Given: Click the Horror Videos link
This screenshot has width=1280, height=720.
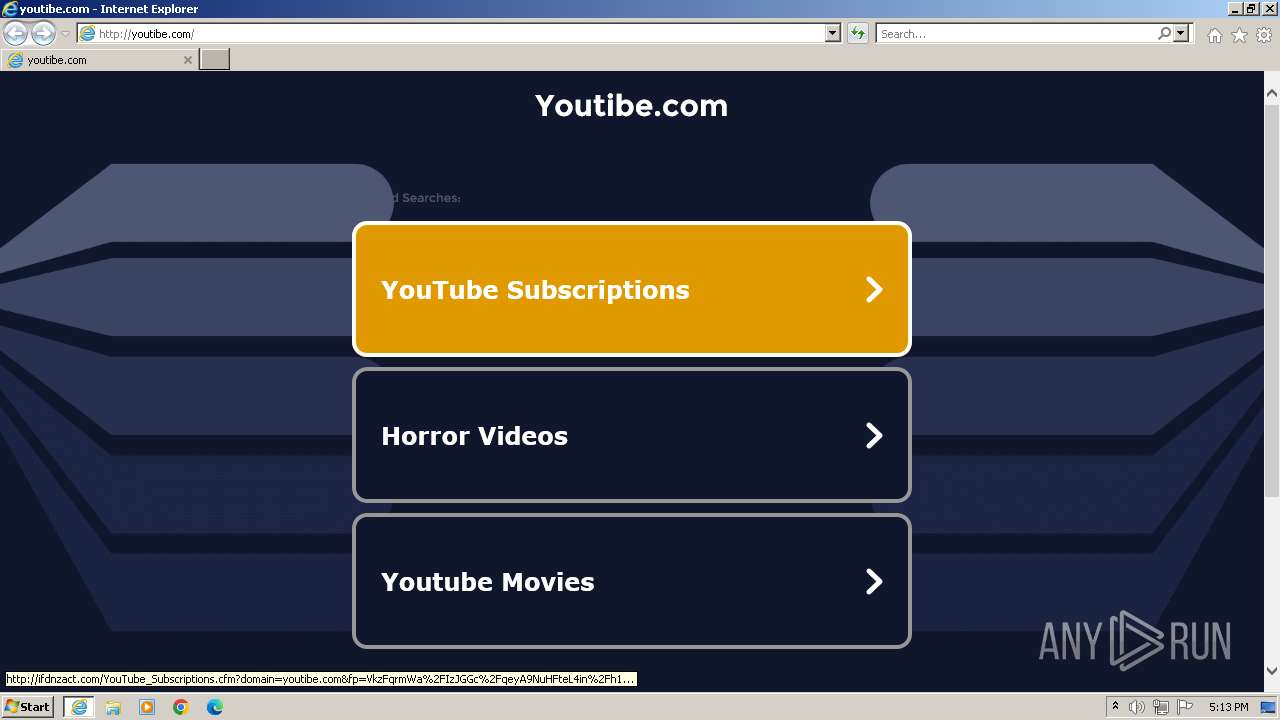Looking at the screenshot, I should coord(632,435).
